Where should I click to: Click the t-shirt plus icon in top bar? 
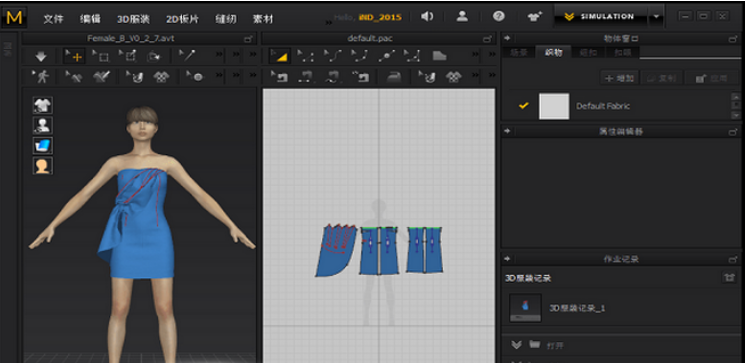tap(534, 17)
